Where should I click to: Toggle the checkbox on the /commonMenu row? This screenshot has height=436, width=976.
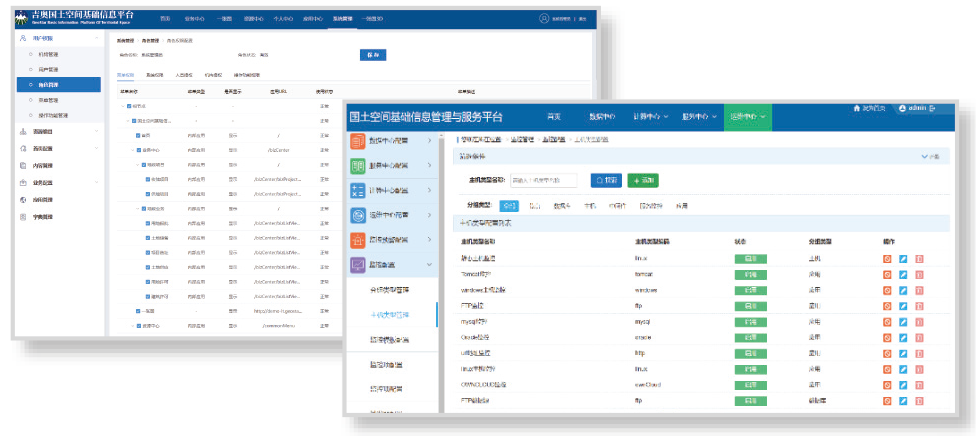pyautogui.click(x=139, y=326)
